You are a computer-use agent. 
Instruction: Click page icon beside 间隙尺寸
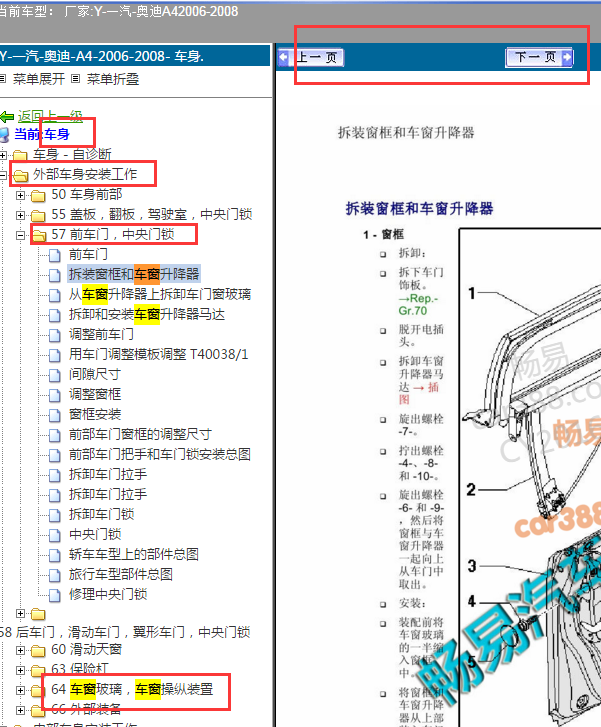[x=55, y=375]
